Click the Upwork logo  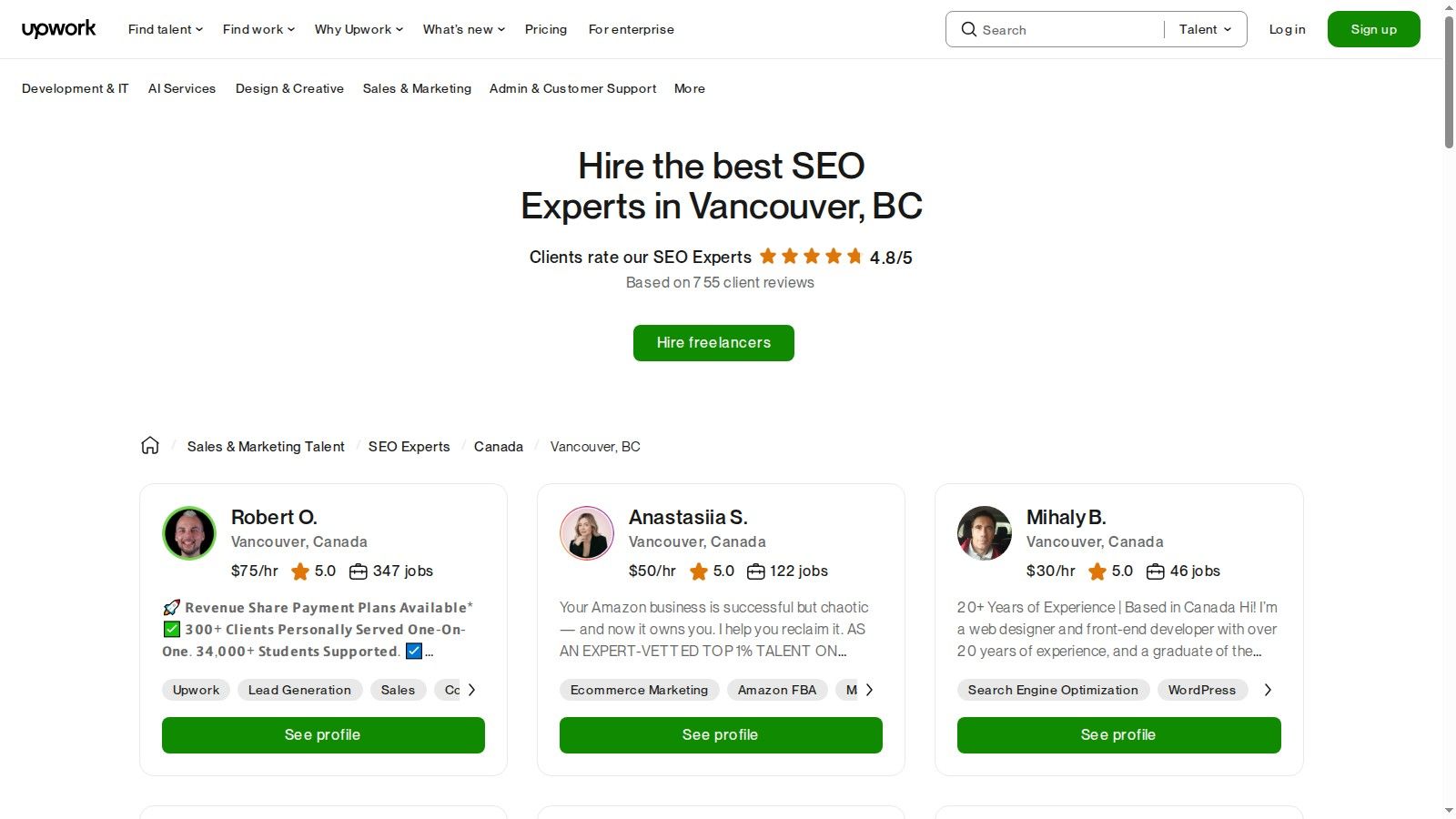click(x=58, y=28)
